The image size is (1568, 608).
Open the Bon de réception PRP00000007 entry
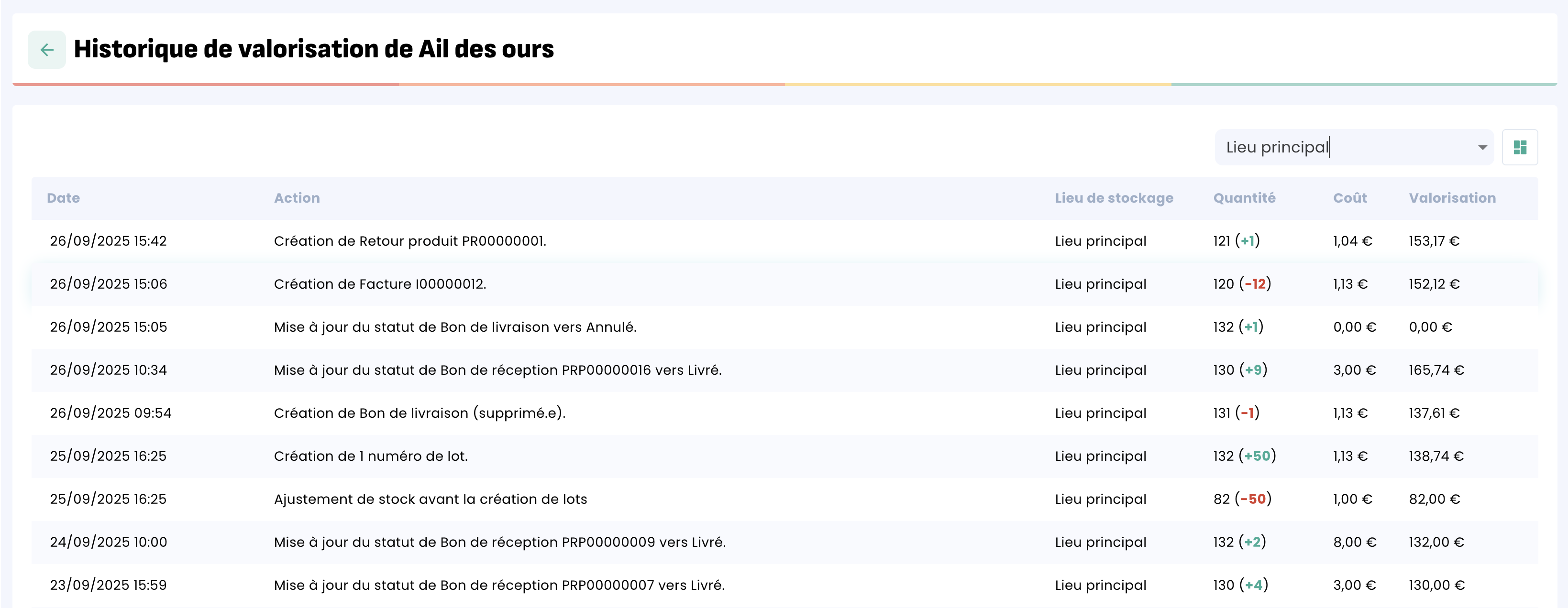[x=499, y=586]
